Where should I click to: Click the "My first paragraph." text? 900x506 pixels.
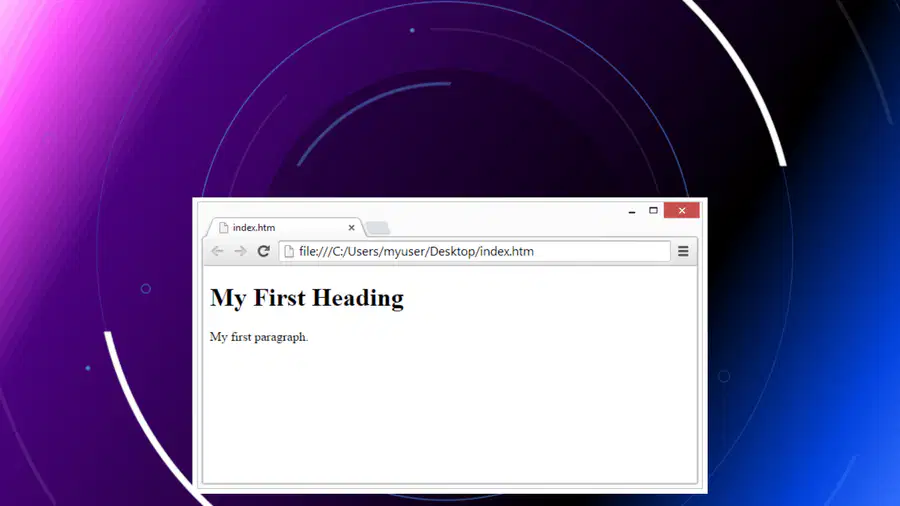pos(259,337)
